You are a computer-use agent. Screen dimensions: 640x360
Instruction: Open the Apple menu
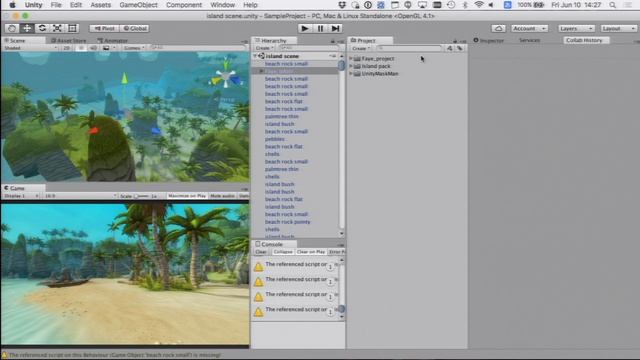click(x=12, y=5)
